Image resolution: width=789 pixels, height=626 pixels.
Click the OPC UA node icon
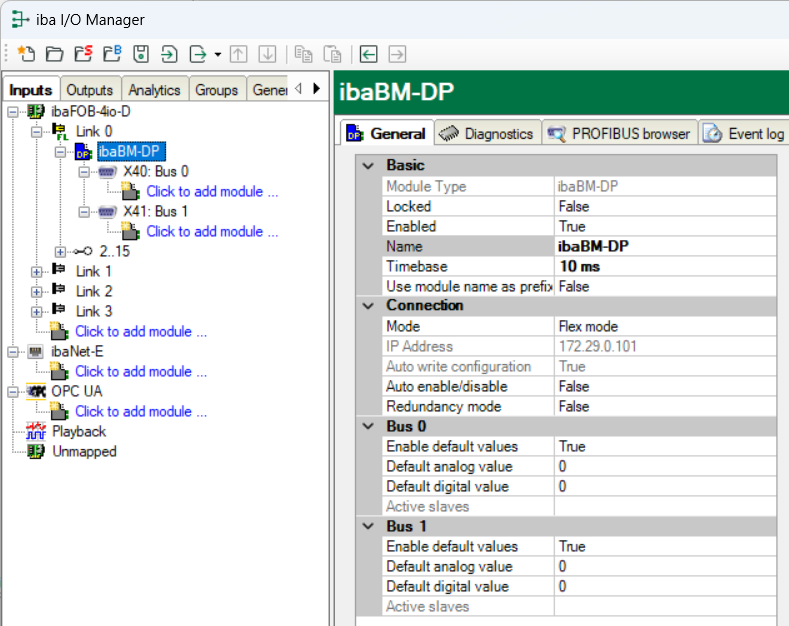click(x=36, y=391)
